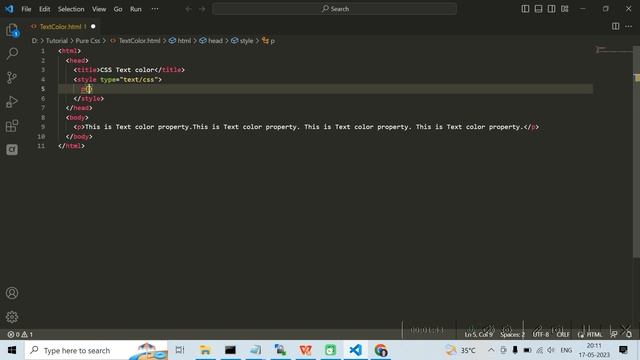640x360 pixels.
Task: Open the Explorer view in the activity bar
Action: point(12,30)
